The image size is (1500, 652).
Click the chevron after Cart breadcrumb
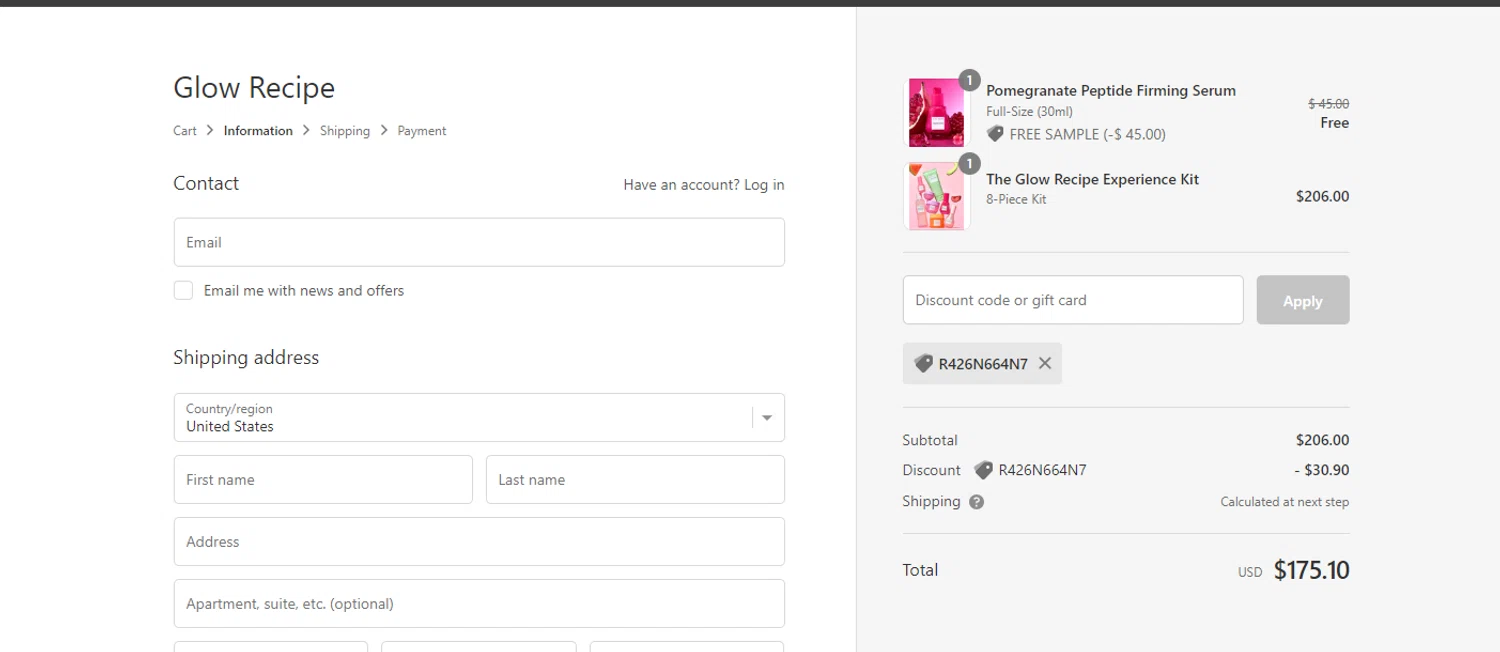coord(210,130)
